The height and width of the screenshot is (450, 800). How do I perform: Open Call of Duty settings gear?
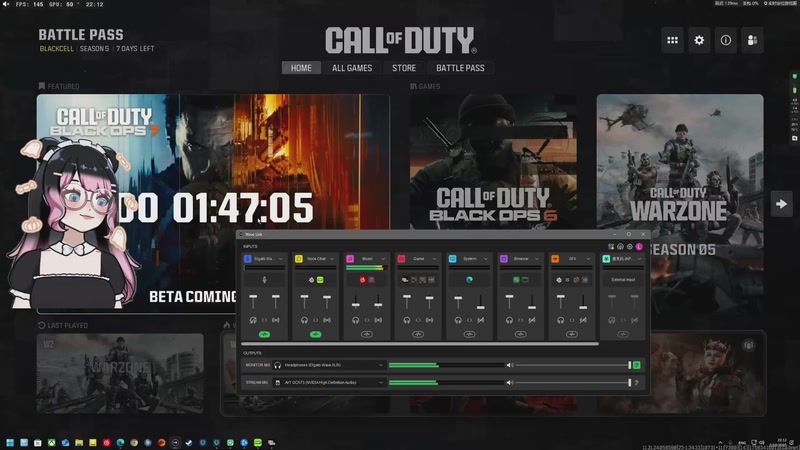699,40
